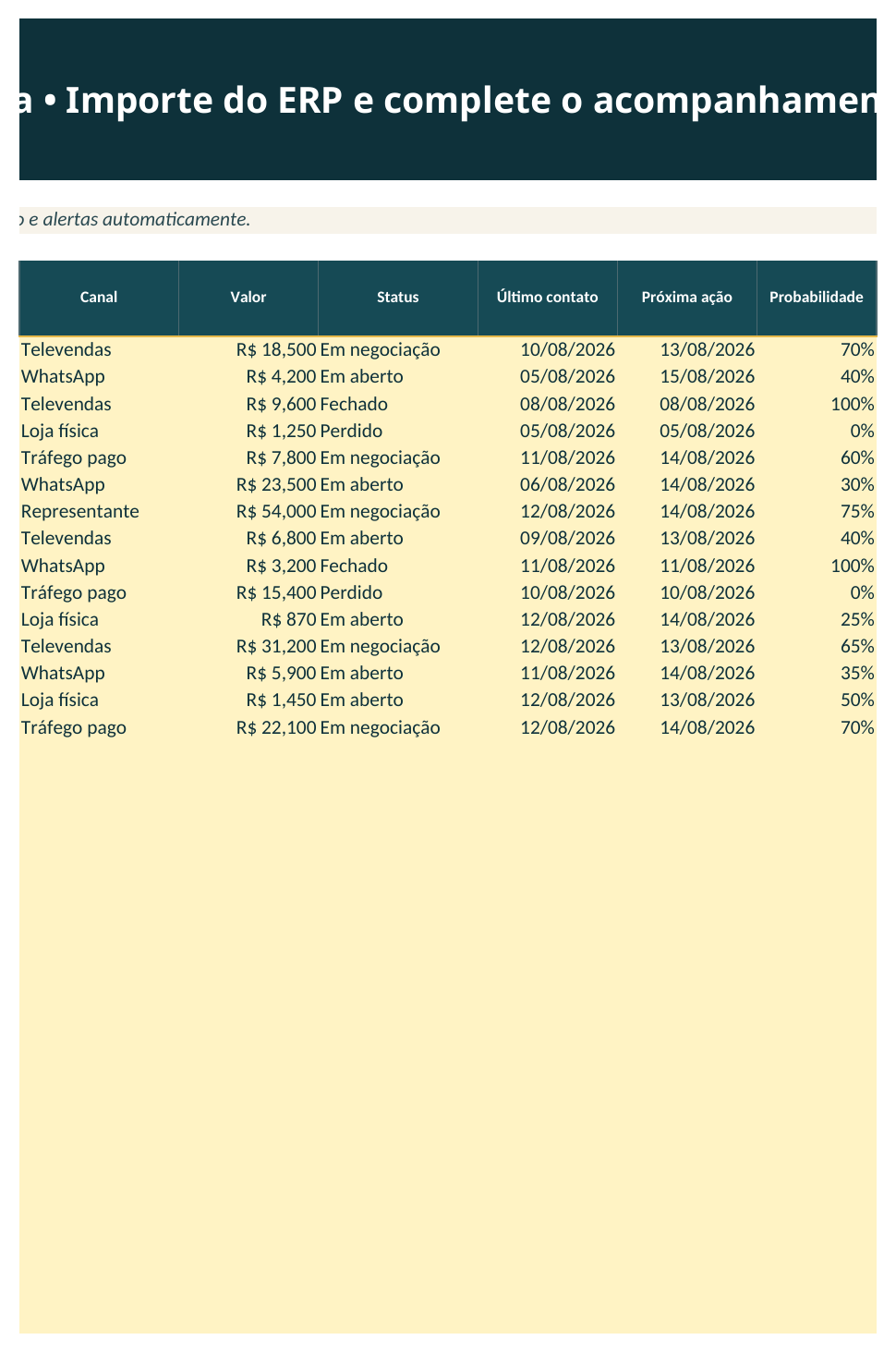Click the 30% probability cell
The height and width of the screenshot is (1352, 896).
tap(817, 484)
